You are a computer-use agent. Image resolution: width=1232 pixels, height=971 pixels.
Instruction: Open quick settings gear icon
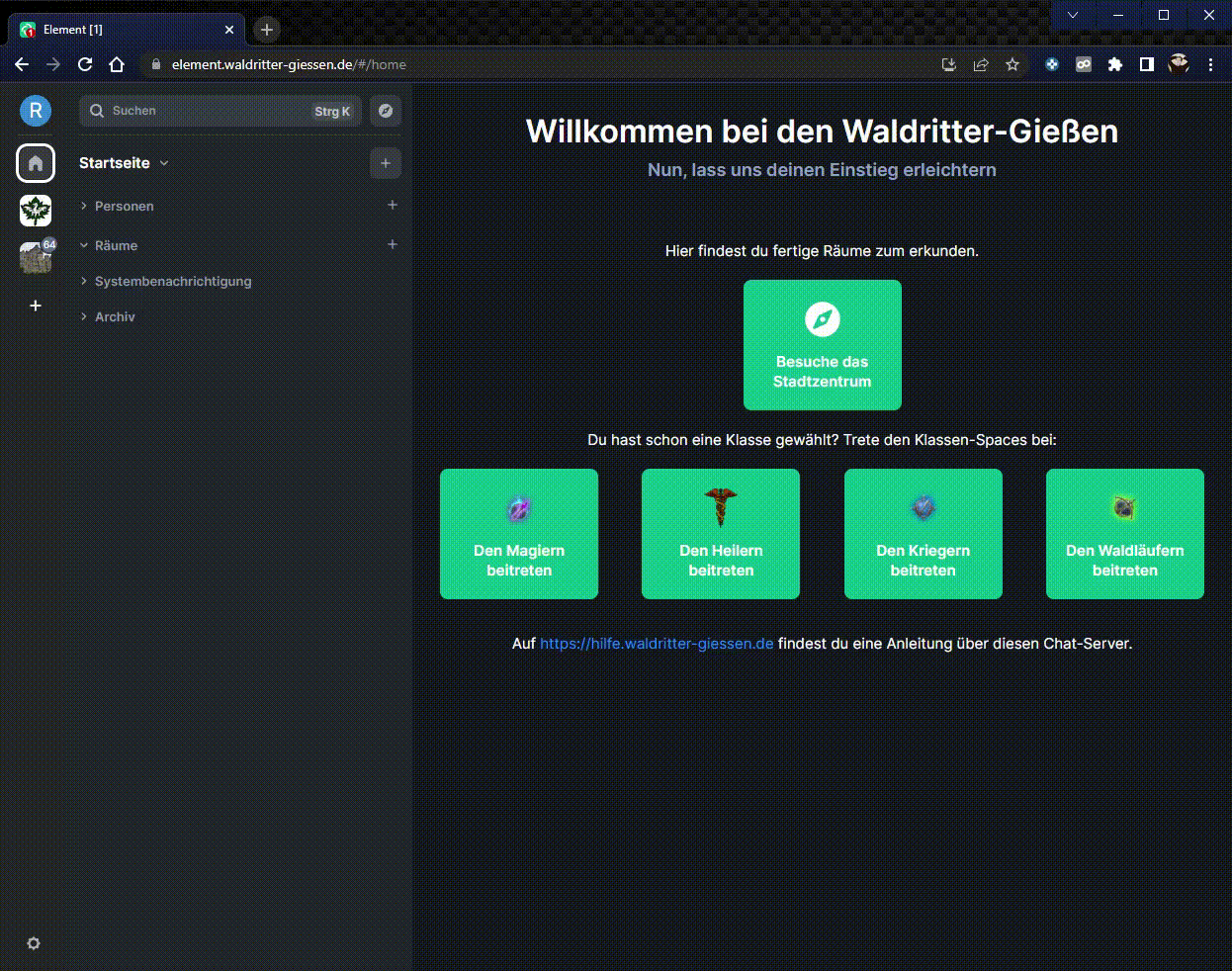(34, 943)
